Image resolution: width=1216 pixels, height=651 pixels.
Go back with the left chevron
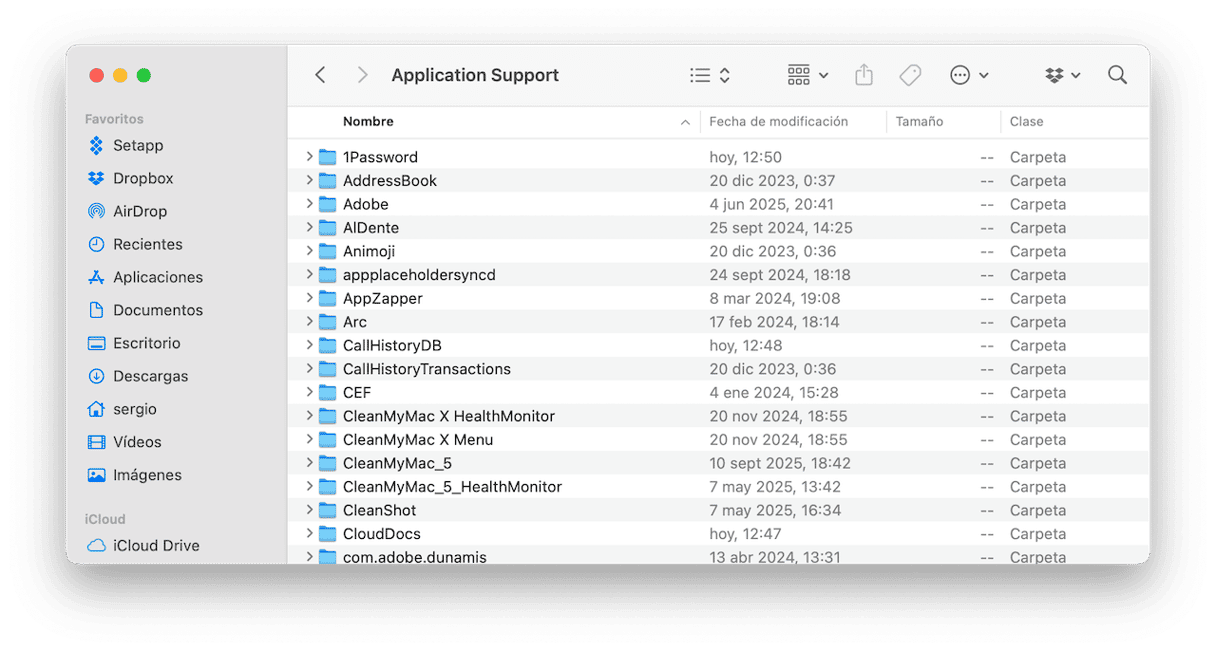(x=320, y=75)
